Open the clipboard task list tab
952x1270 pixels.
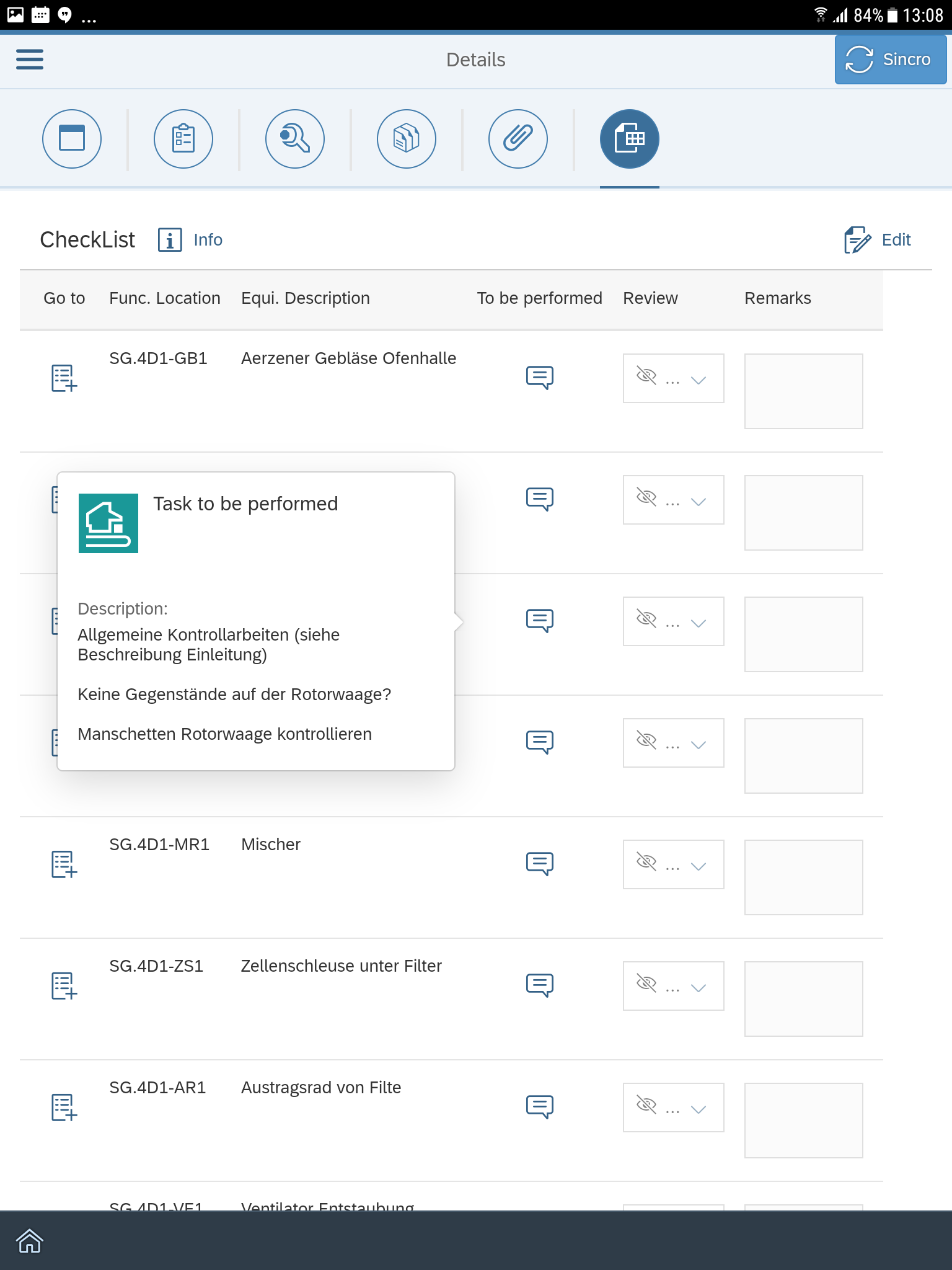coord(183,139)
